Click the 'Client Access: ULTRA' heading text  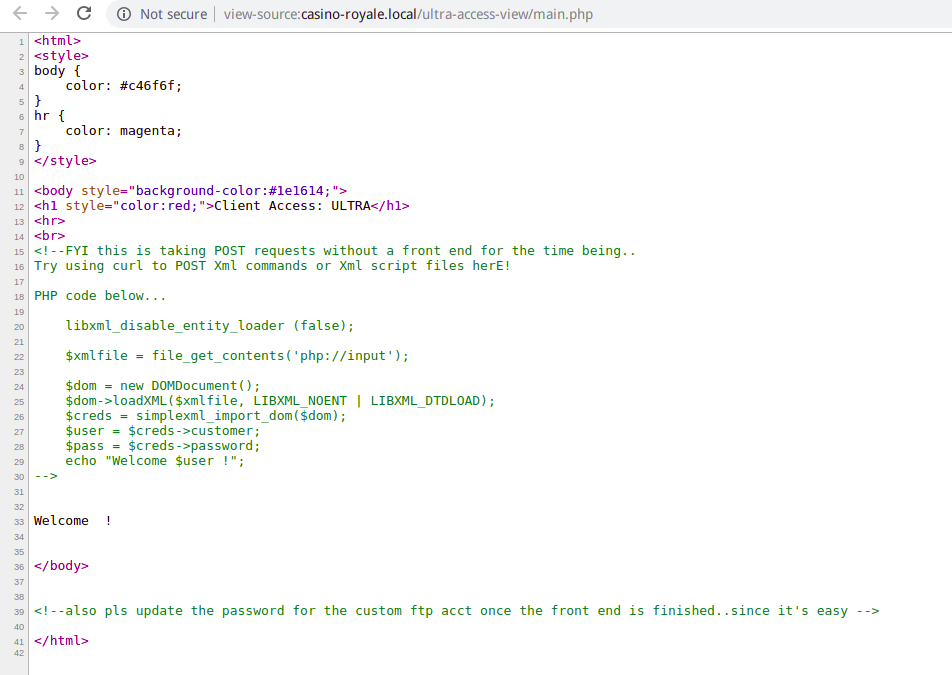coord(292,206)
